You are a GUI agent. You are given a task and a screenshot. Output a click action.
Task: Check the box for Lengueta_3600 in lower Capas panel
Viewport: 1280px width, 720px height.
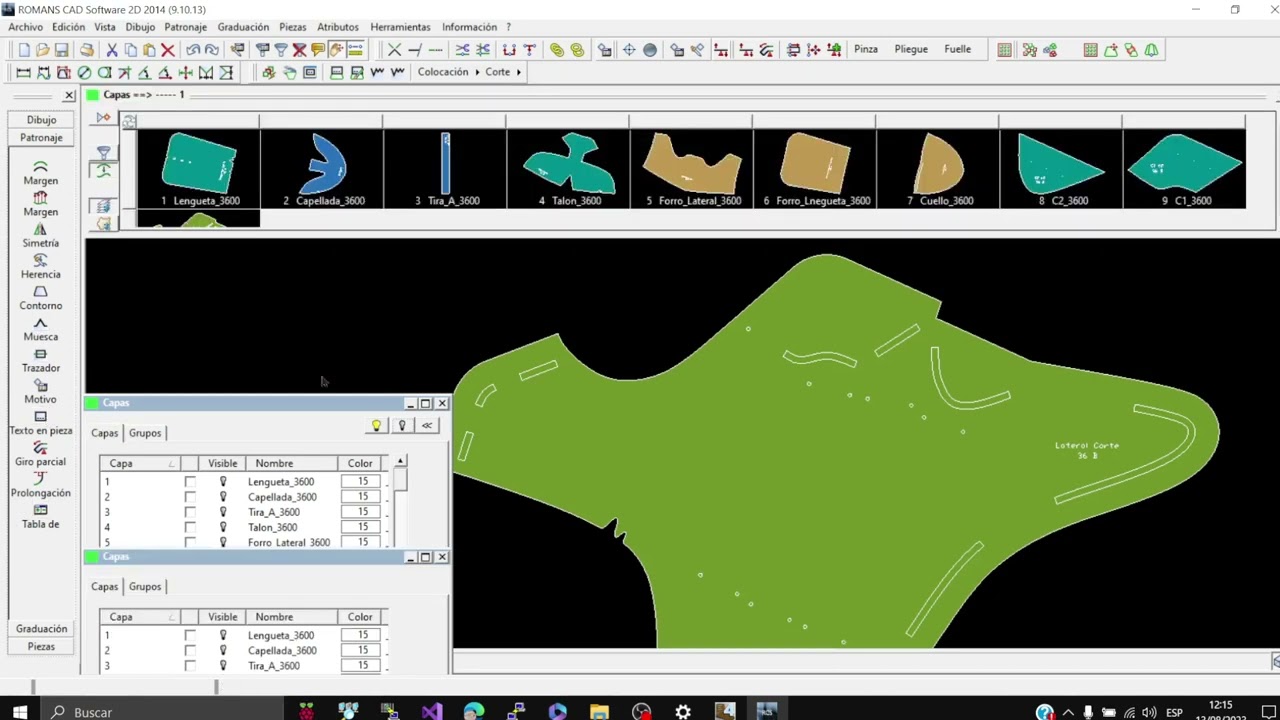pyautogui.click(x=190, y=635)
